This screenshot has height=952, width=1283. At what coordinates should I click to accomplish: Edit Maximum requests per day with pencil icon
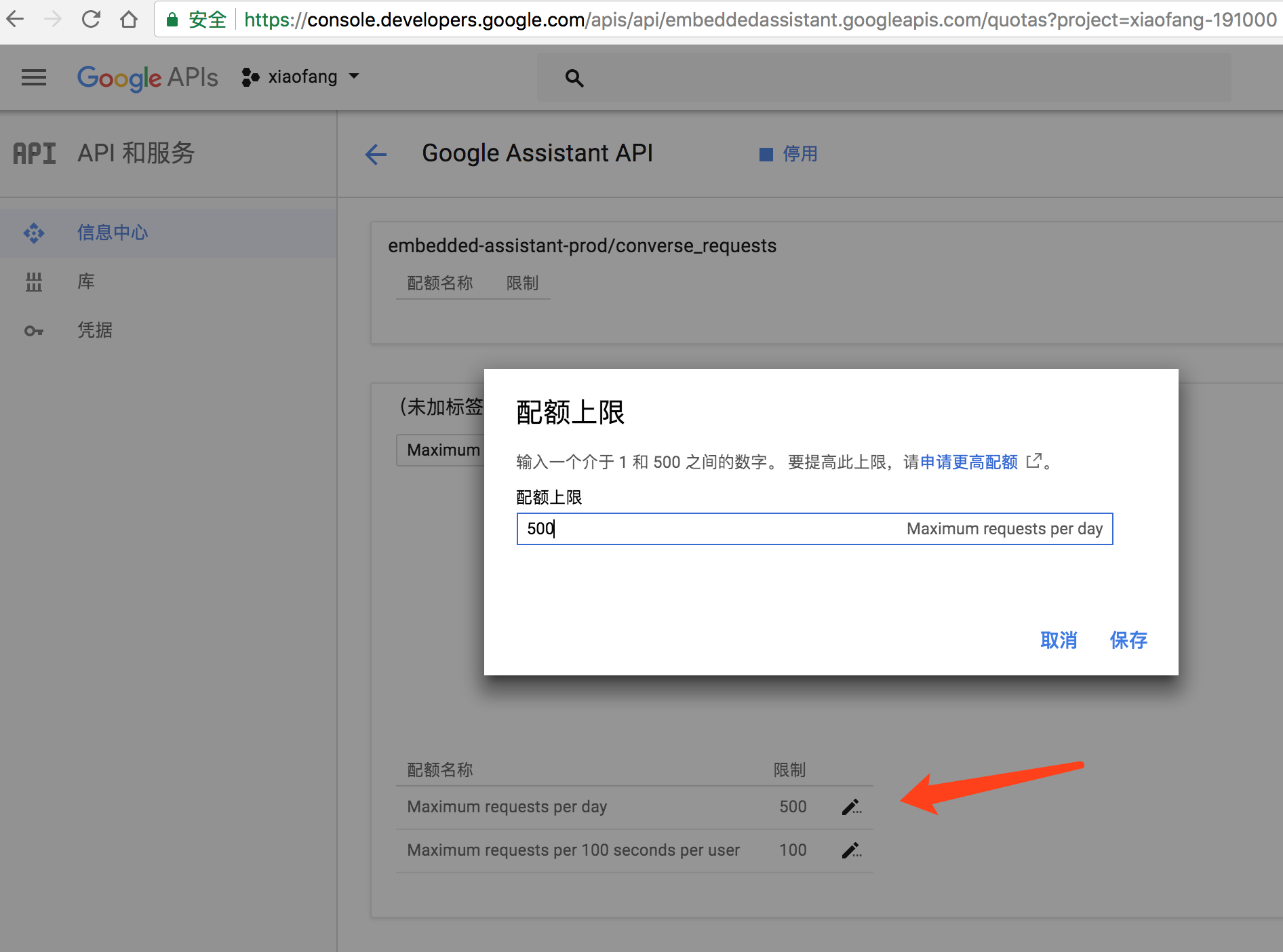[852, 807]
